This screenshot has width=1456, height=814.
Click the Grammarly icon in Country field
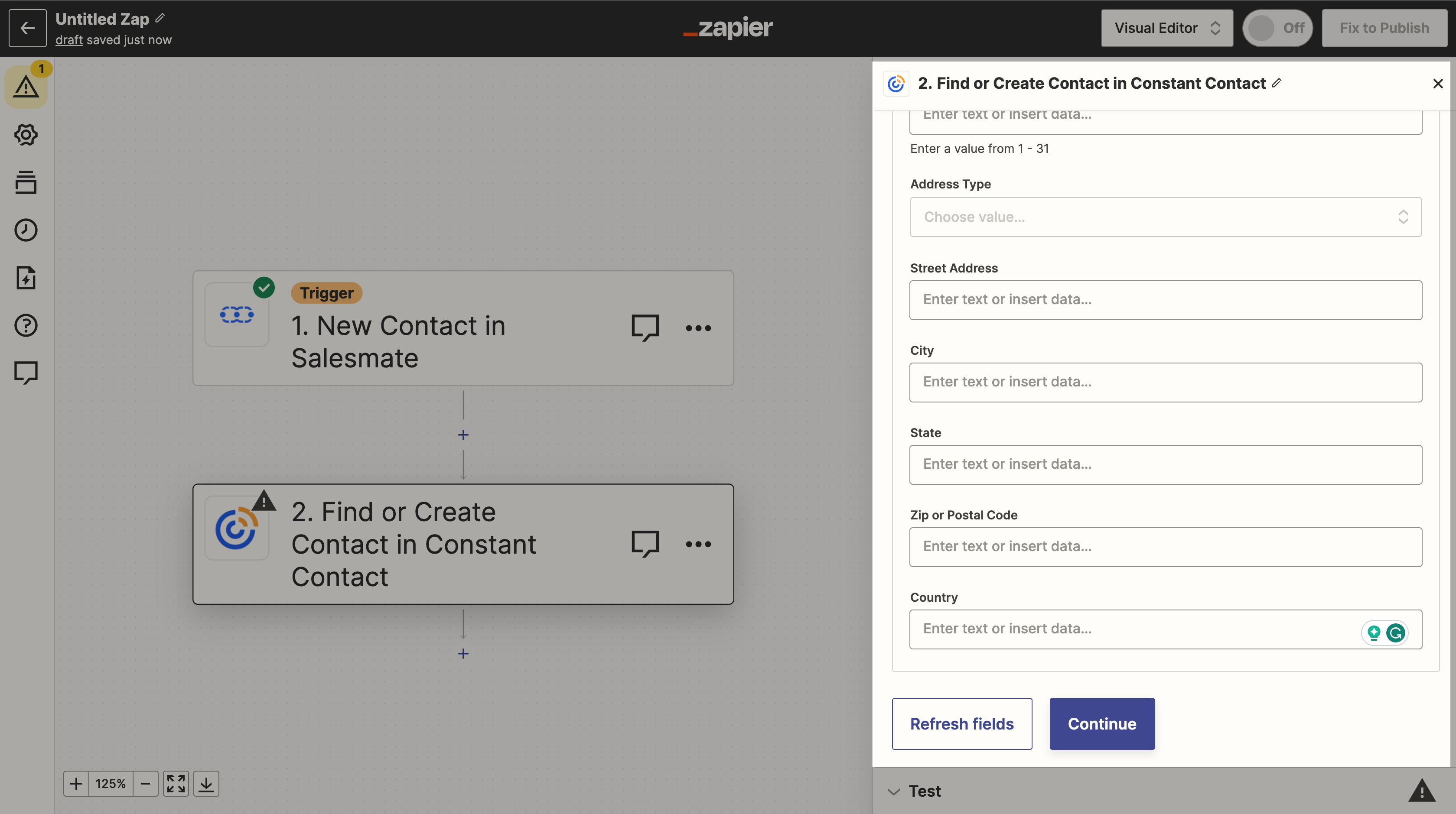pyautogui.click(x=1396, y=632)
